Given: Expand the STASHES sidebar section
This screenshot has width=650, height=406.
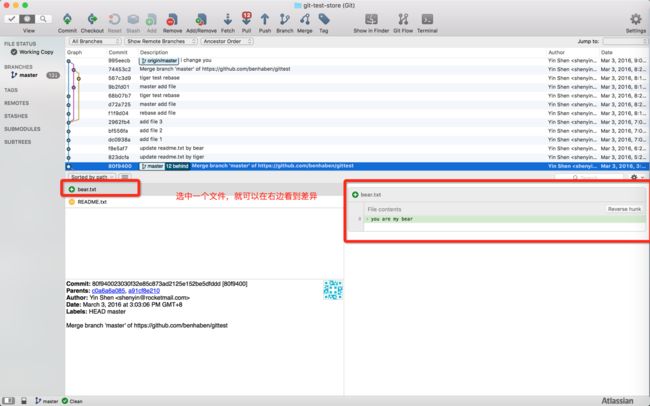Looking at the screenshot, I should [16, 116].
